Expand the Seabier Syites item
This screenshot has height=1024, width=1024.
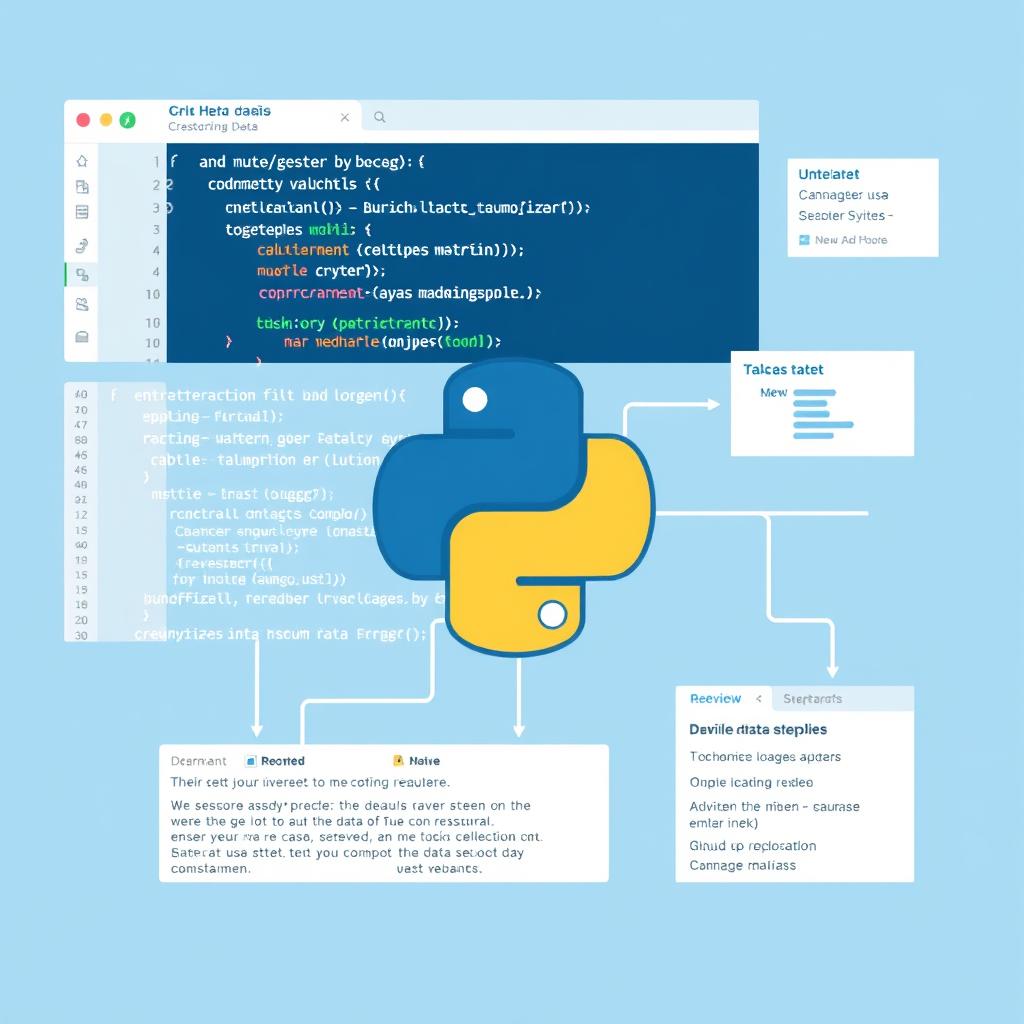[845, 216]
